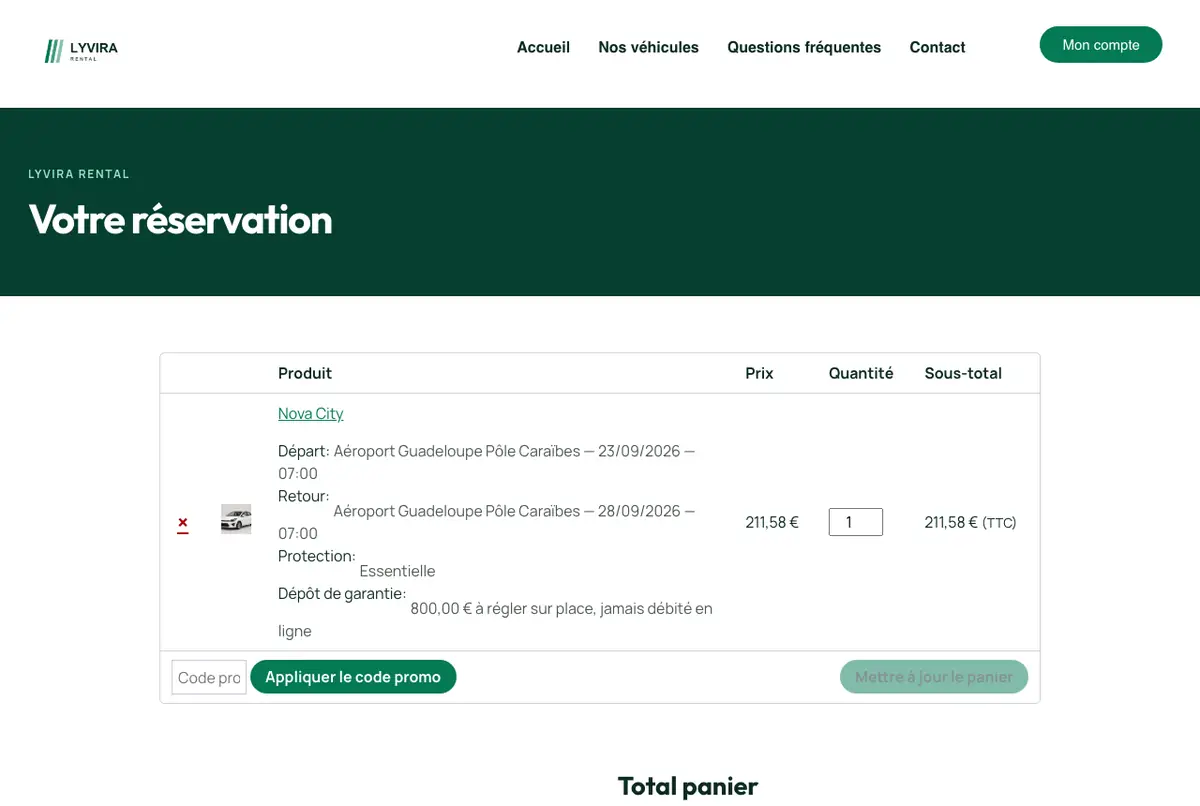Click the LYVIRA RENTAL banner label

79,174
